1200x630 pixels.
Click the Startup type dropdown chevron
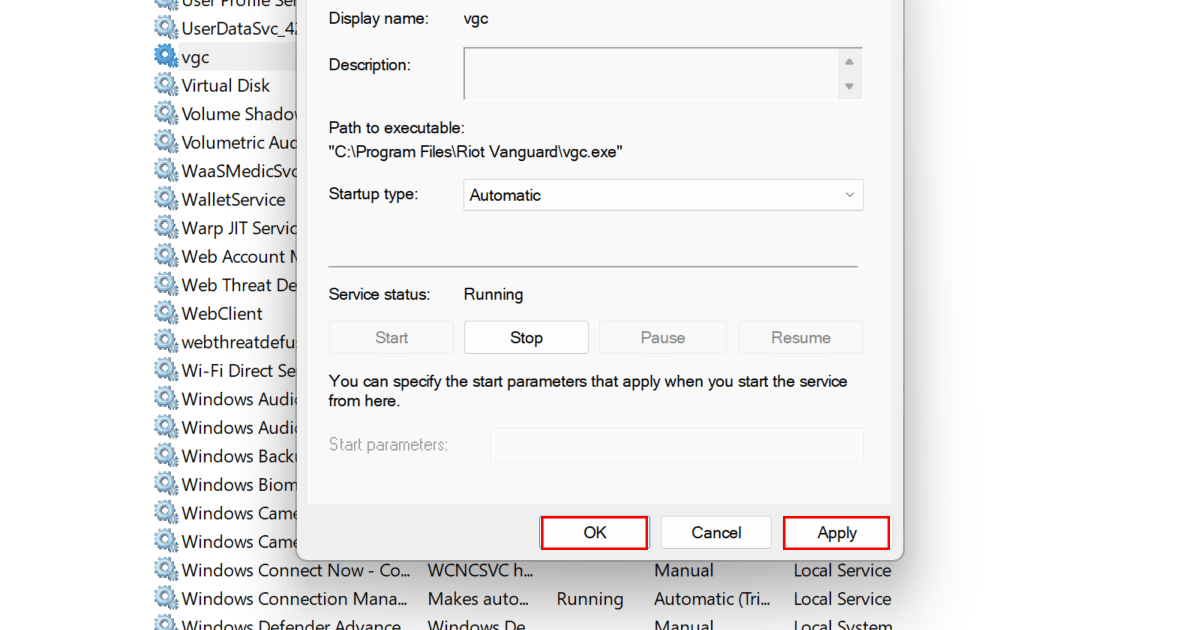[x=849, y=195]
